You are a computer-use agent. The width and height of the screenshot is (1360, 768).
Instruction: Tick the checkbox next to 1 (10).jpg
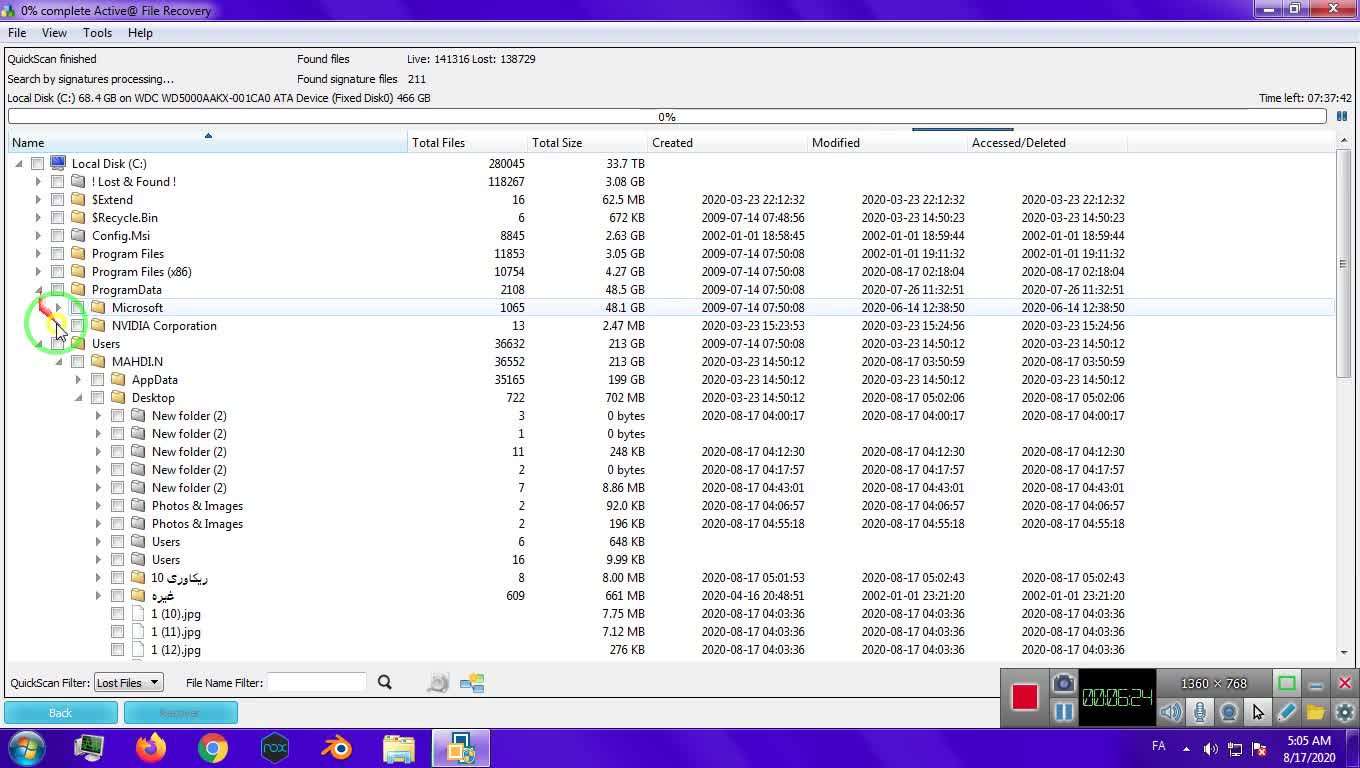(x=117, y=614)
